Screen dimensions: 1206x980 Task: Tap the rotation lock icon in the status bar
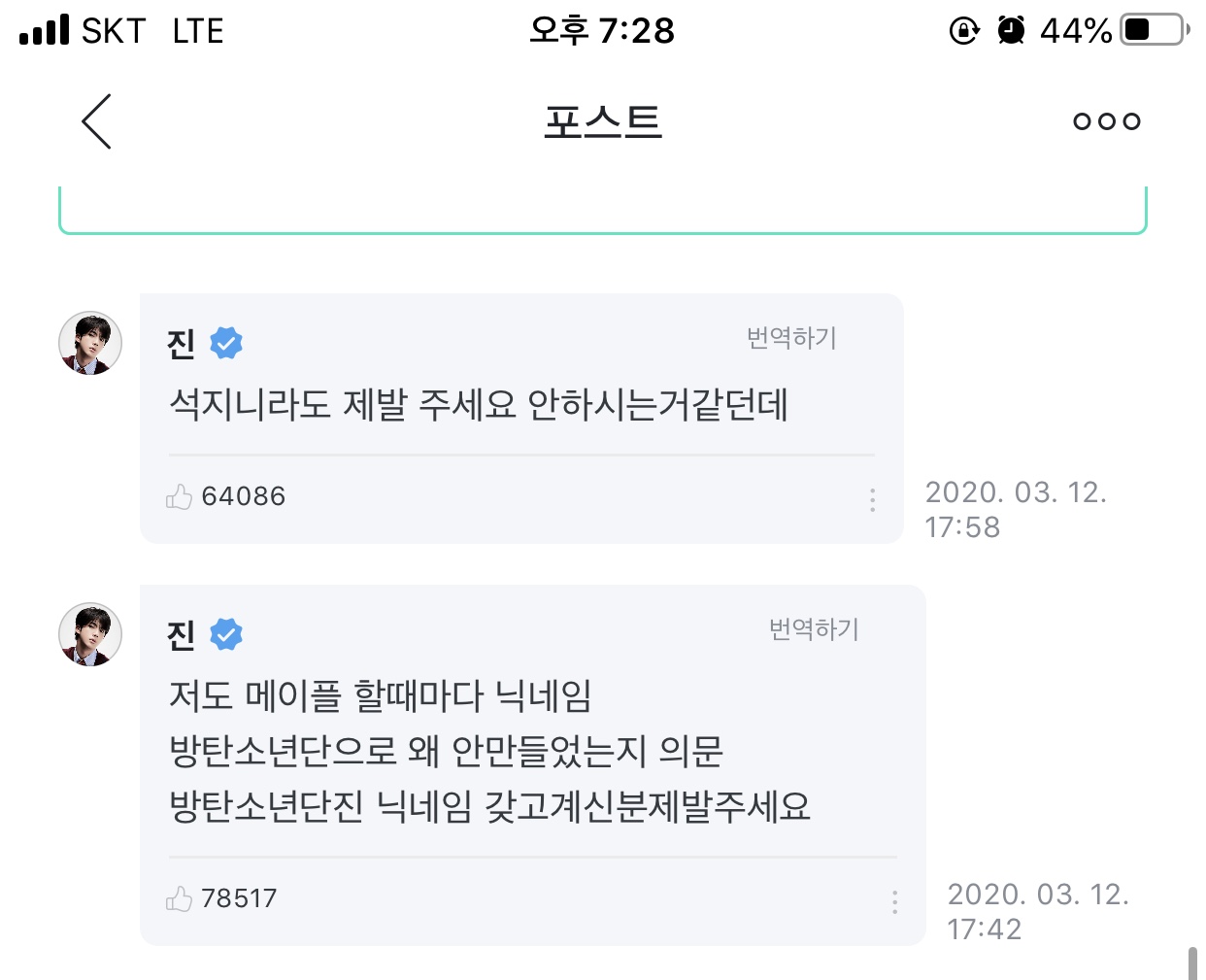963,31
